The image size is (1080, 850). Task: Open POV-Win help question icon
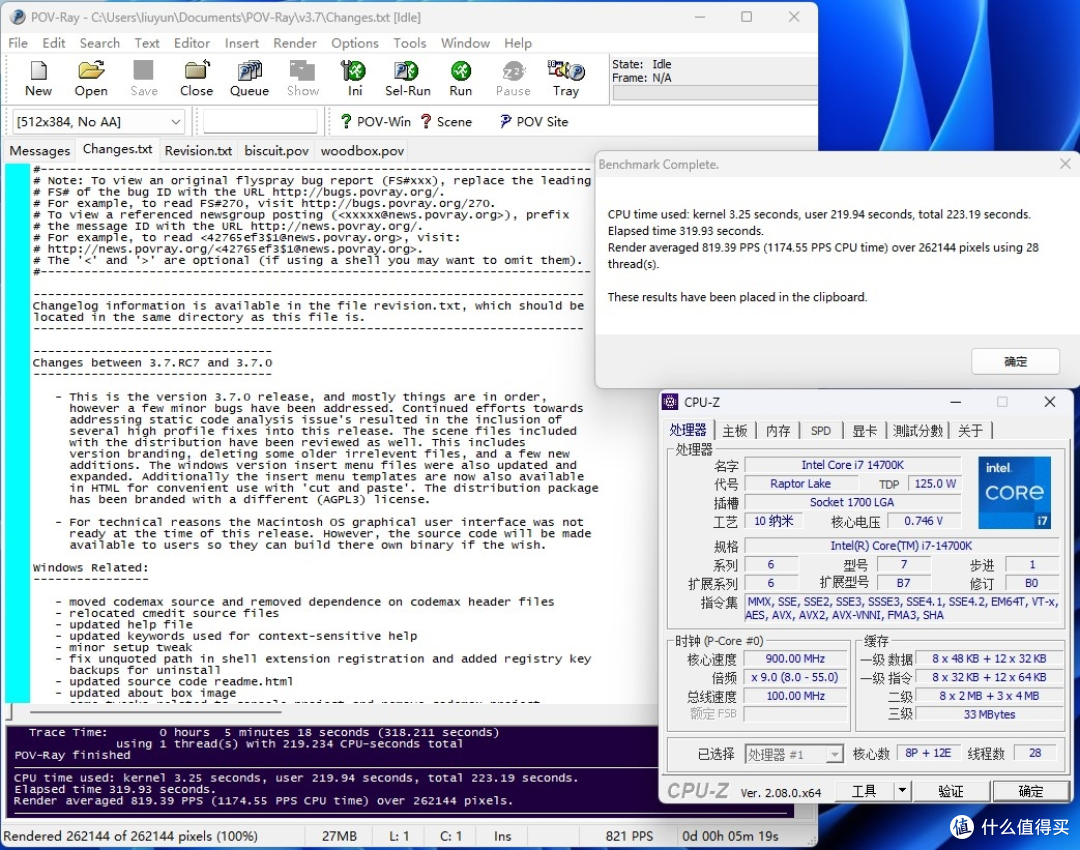pyautogui.click(x=346, y=121)
